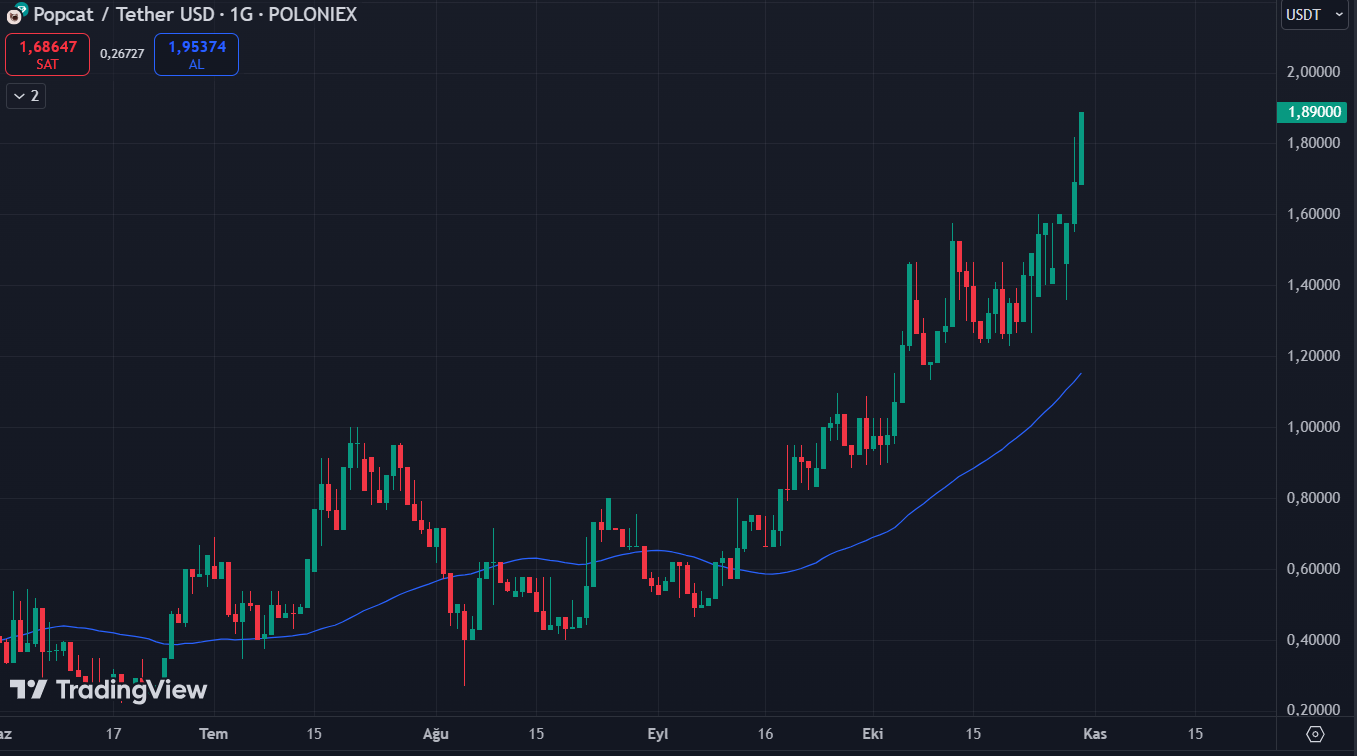1357x756 pixels.
Task: Click the Popcat / Tether USD symbol title
Action: [195, 15]
